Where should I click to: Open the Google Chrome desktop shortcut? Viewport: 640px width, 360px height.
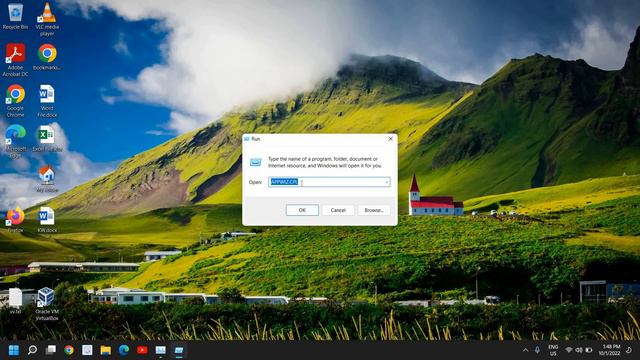pos(16,100)
